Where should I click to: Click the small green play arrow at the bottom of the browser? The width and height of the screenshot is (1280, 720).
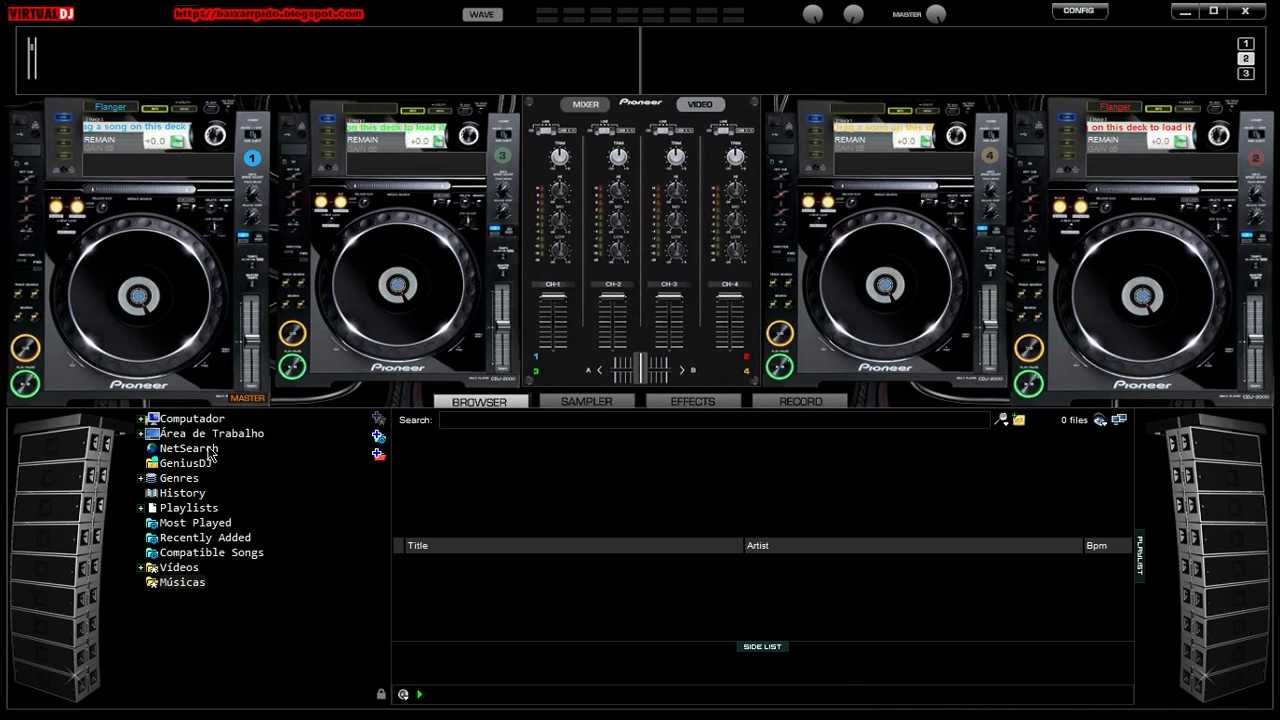coord(419,694)
